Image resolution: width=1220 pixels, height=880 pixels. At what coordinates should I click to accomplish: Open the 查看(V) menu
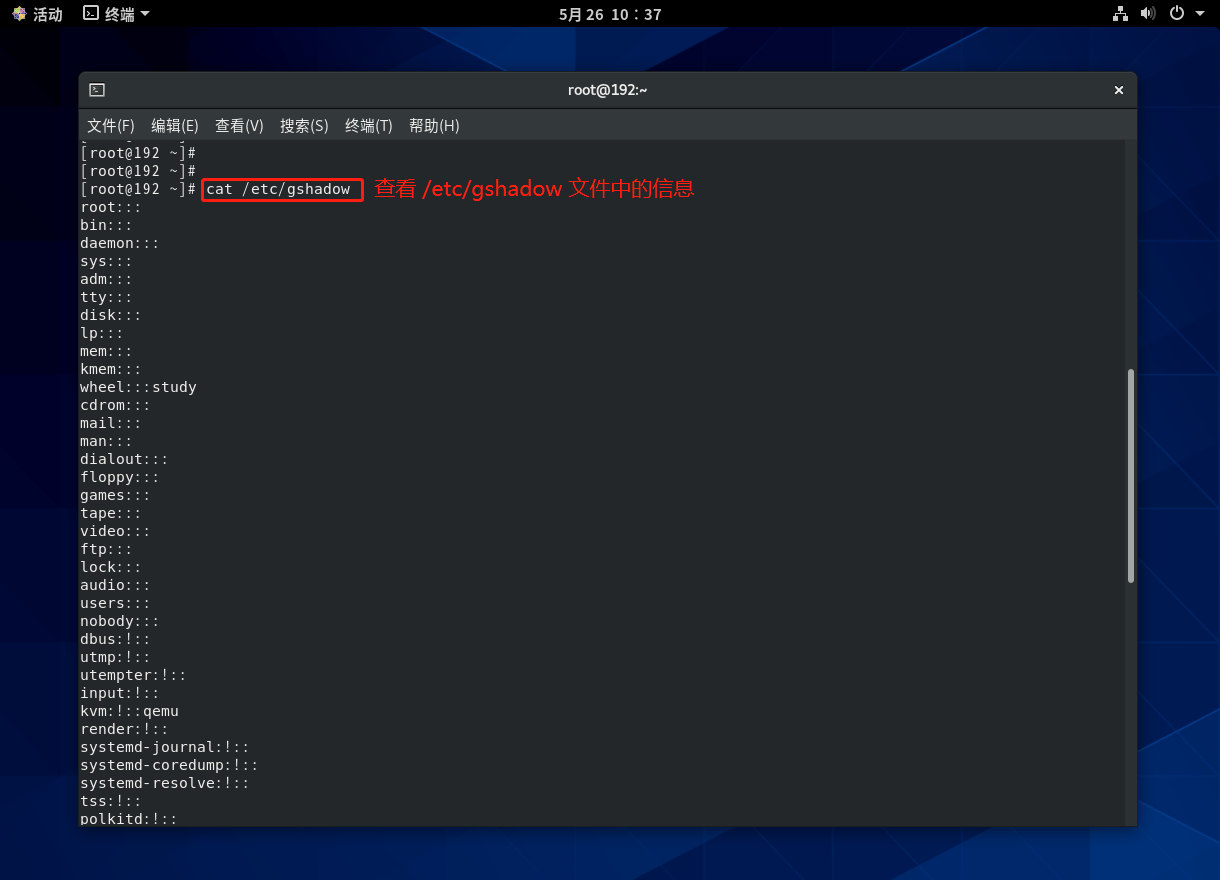pyautogui.click(x=239, y=126)
